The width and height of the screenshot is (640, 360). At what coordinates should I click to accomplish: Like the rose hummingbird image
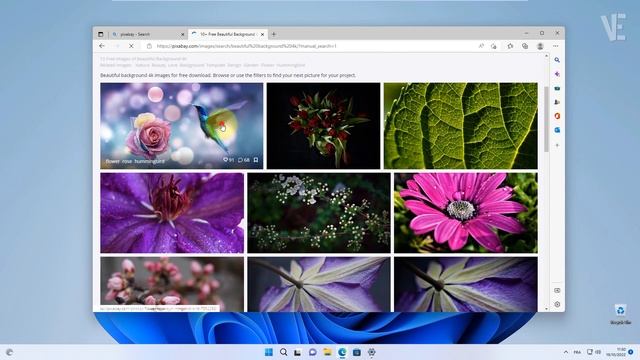(x=228, y=160)
